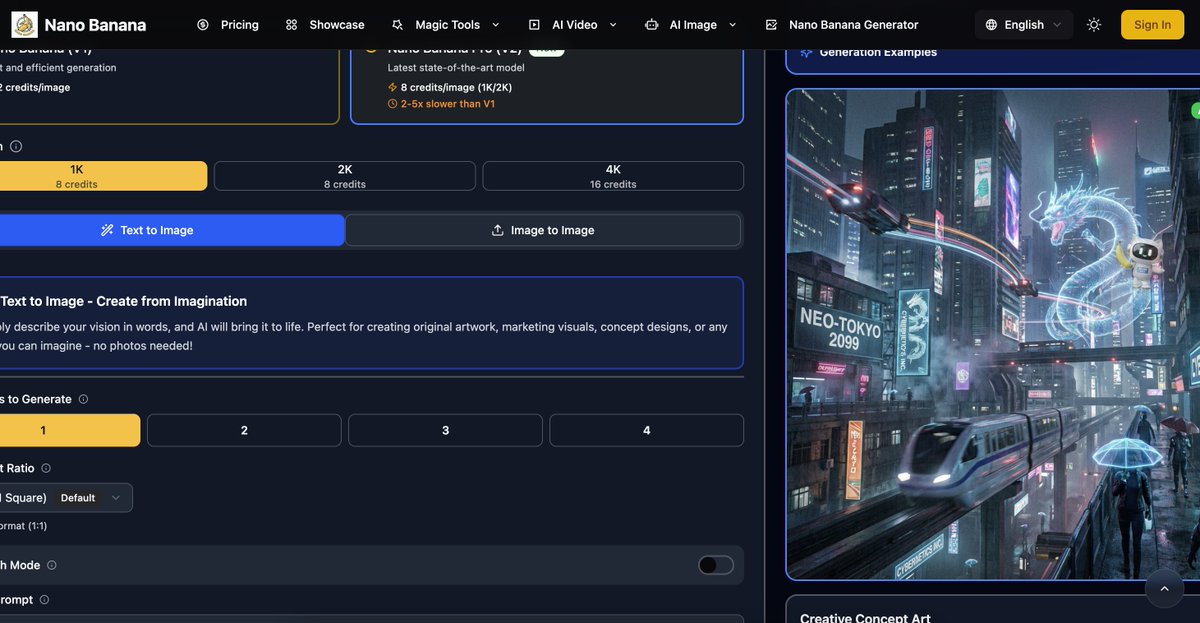Click the sparkle icon beside Generation Examples
The height and width of the screenshot is (623, 1200).
806,52
